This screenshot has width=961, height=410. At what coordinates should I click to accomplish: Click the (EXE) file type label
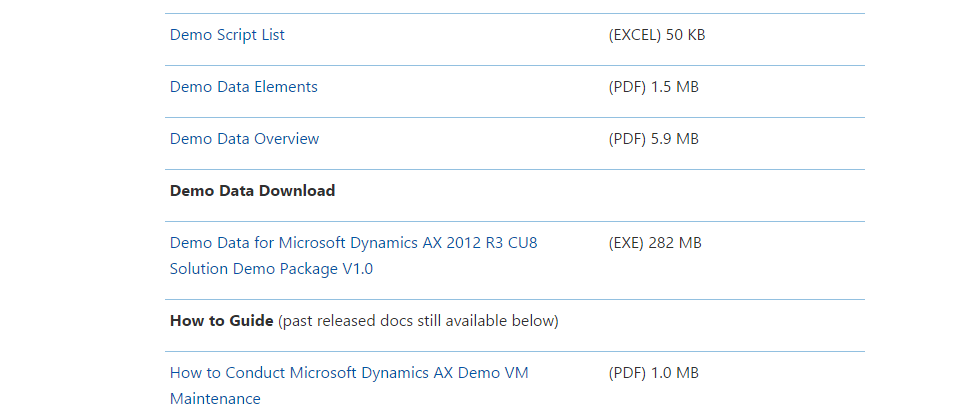pos(628,243)
